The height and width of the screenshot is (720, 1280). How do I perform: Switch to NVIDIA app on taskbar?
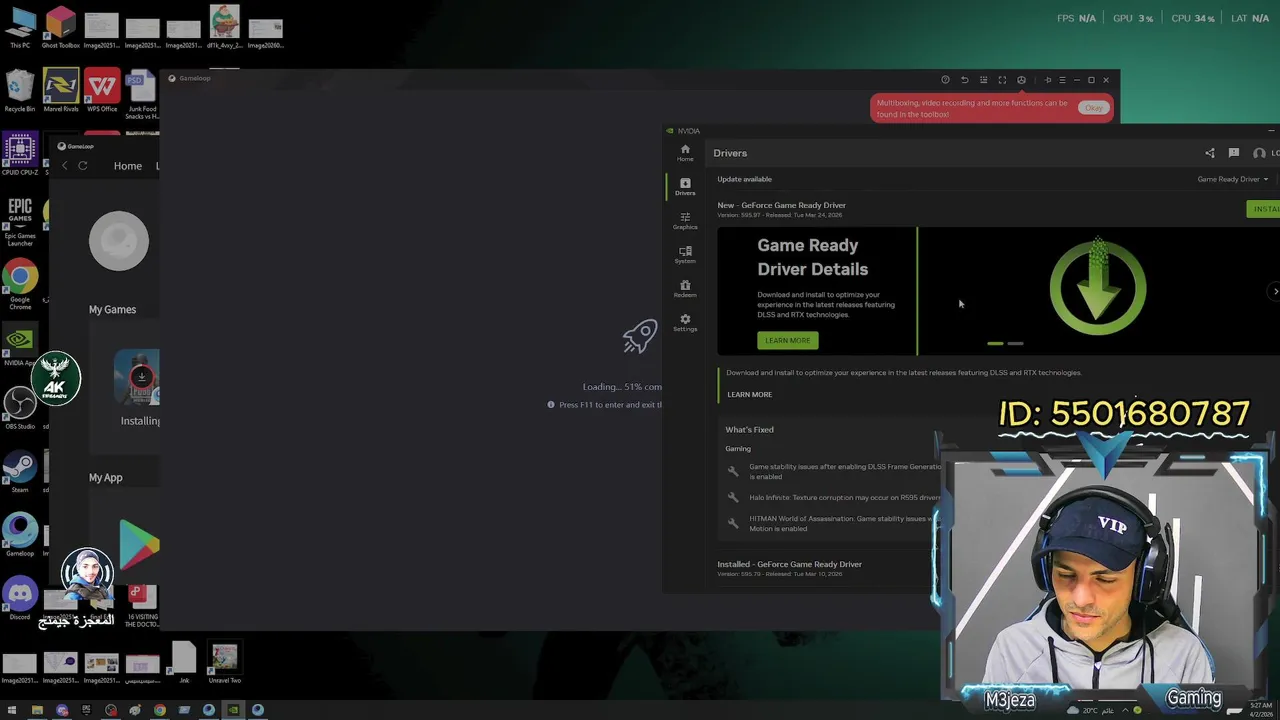(233, 710)
